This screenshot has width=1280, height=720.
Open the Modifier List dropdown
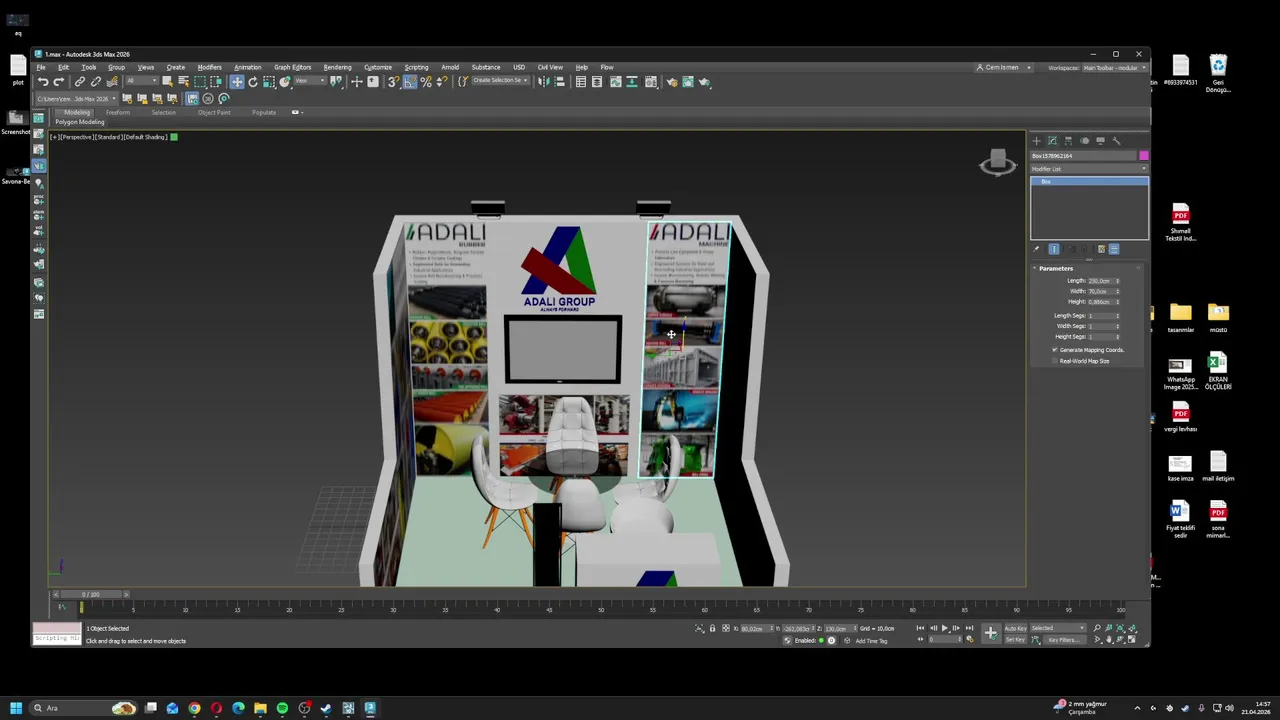point(1089,169)
